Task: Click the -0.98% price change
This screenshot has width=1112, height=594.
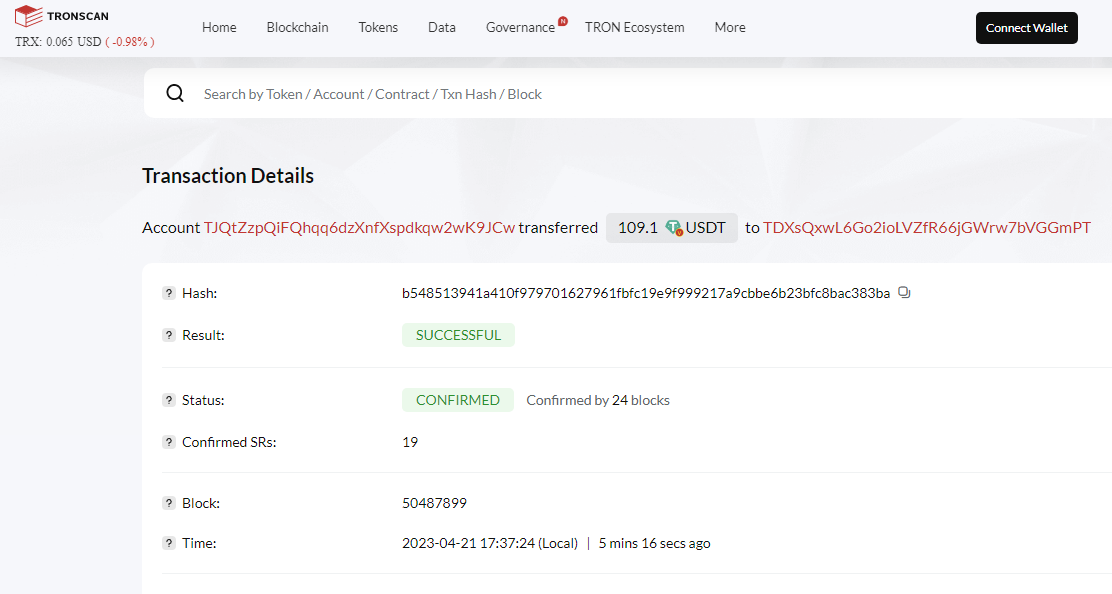Action: pos(130,42)
